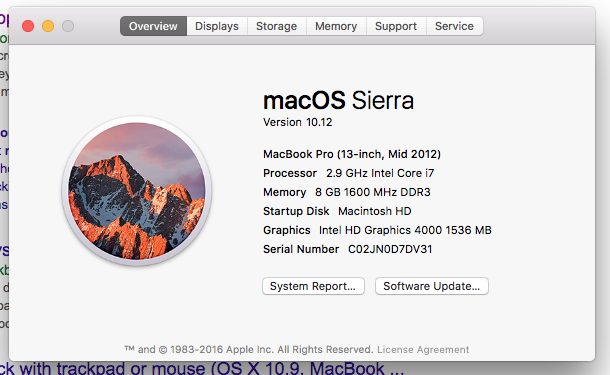Screen dimensions: 610x375
Task: Close the About This Mac window
Action: (28, 26)
